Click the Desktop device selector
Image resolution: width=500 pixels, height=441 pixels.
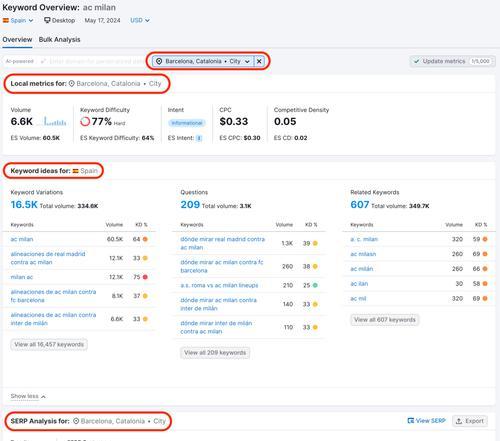pos(60,20)
